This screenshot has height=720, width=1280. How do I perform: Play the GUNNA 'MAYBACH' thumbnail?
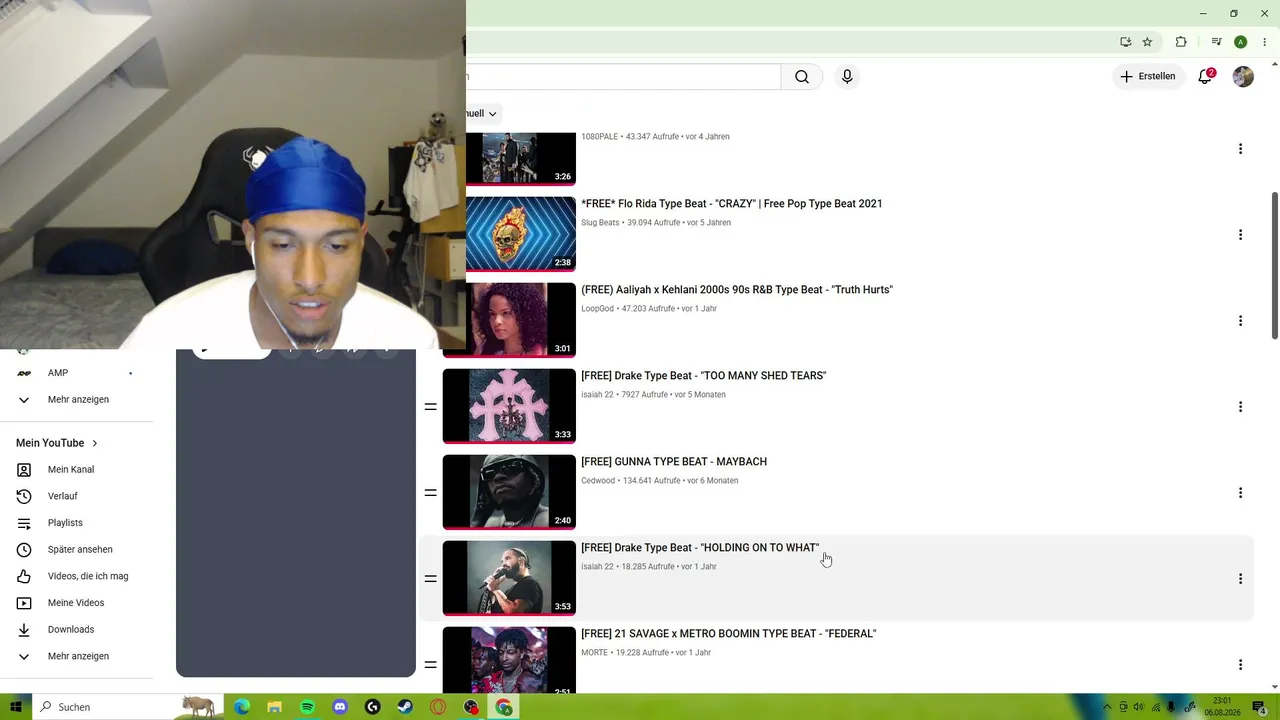click(x=509, y=492)
